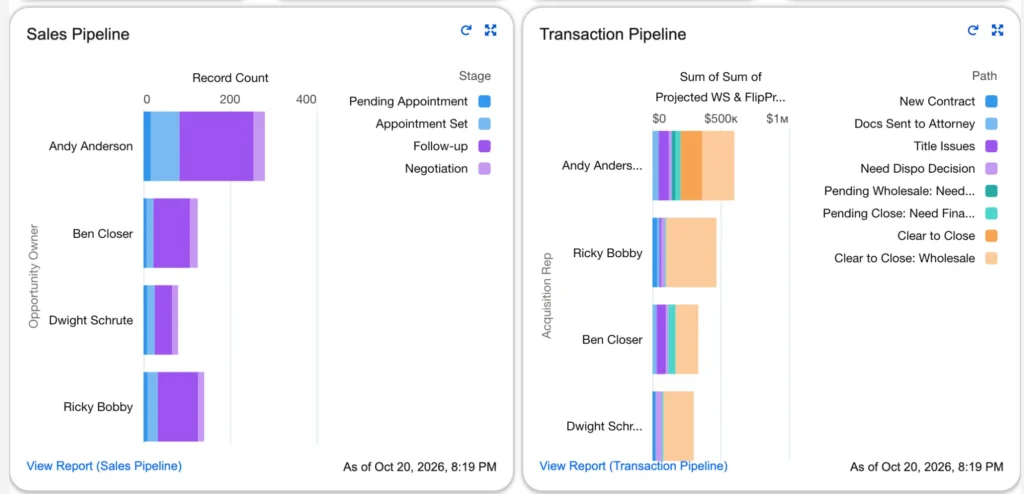Click the Pending Wholesale legend swatch
Screen dimensions: 1024x494
pyautogui.click(x=991, y=191)
